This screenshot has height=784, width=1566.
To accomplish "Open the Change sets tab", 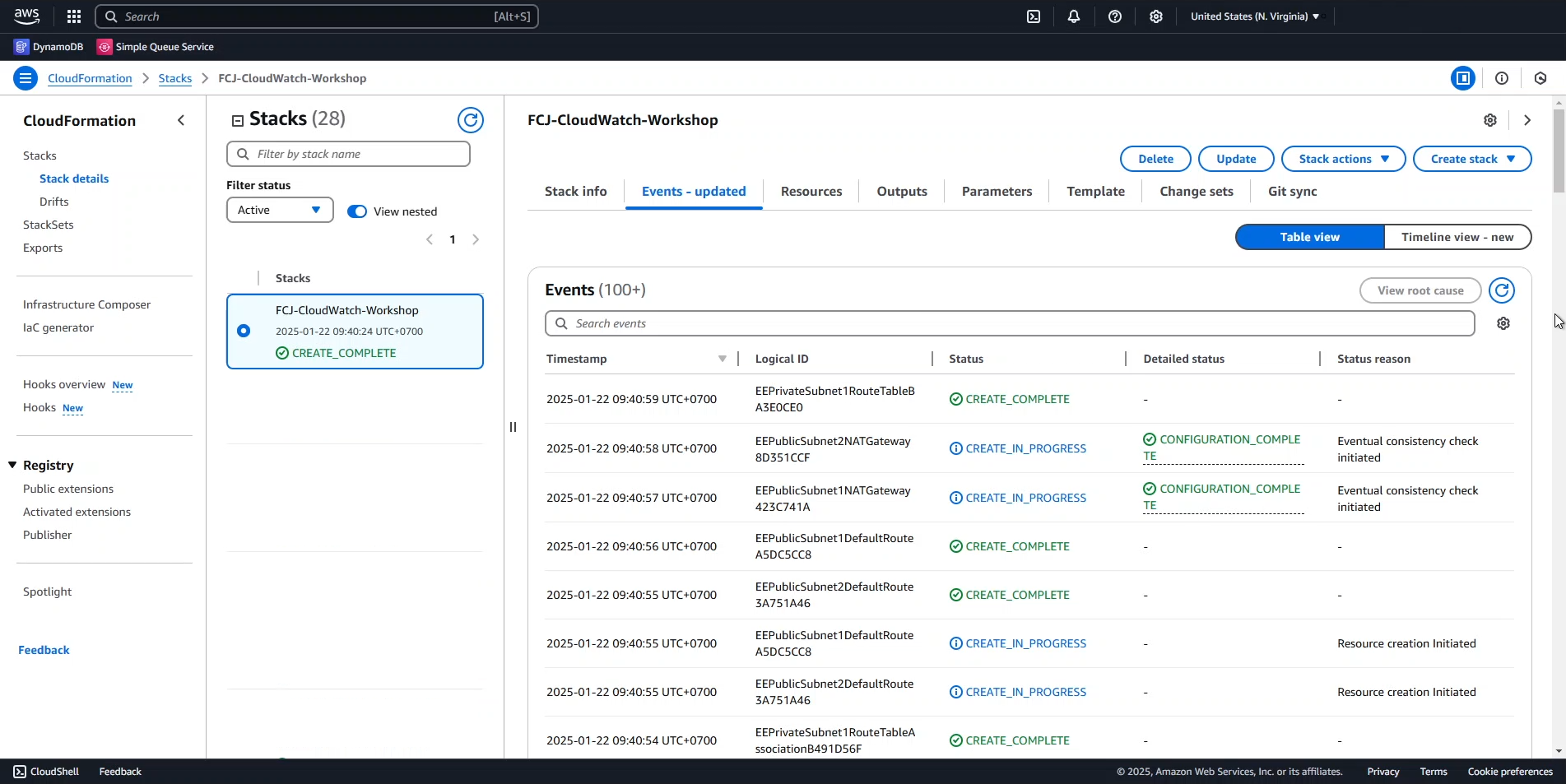I will point(1197,191).
